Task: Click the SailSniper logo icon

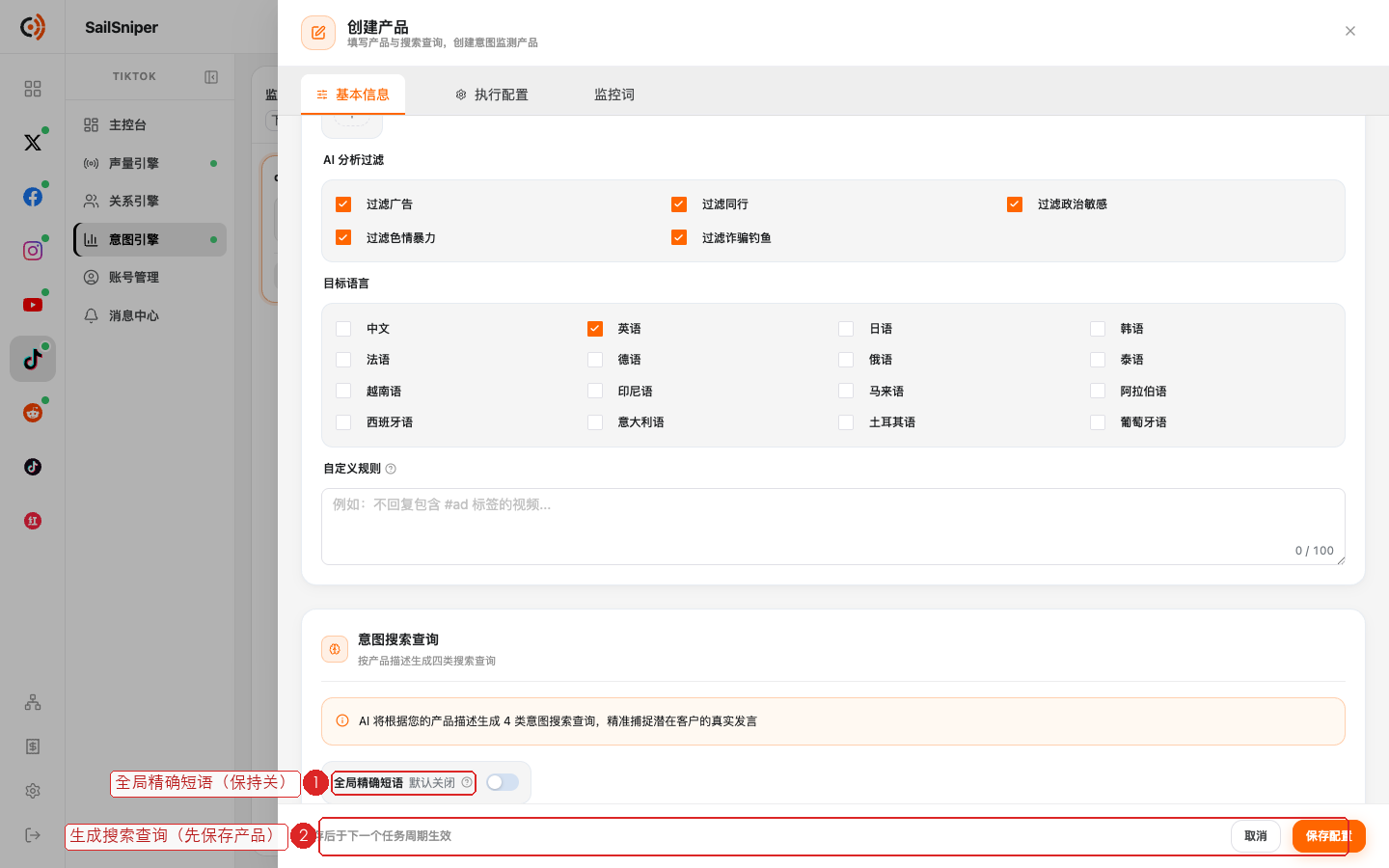Action: [33, 27]
